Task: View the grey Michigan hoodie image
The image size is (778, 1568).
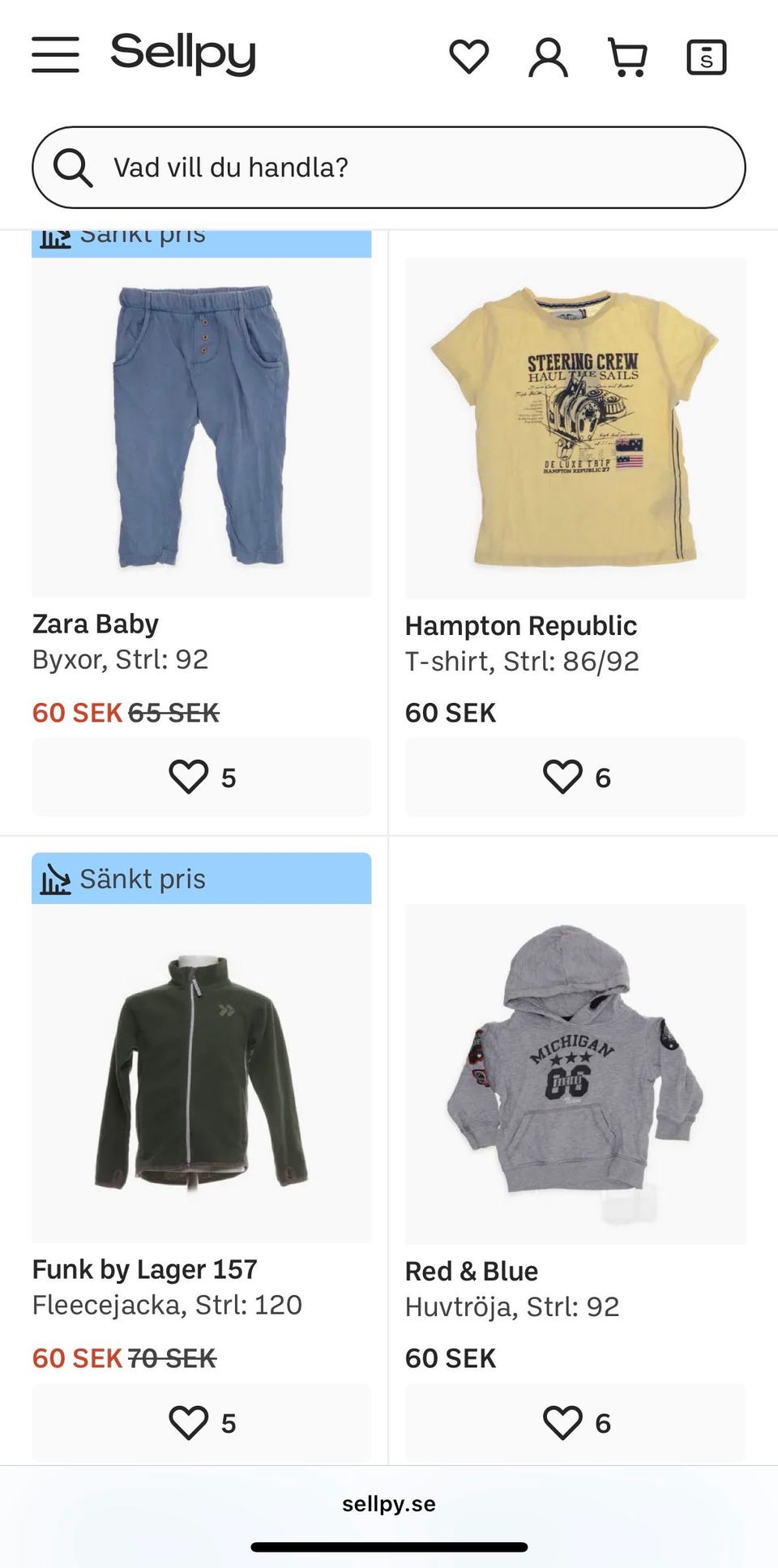Action: (575, 1073)
